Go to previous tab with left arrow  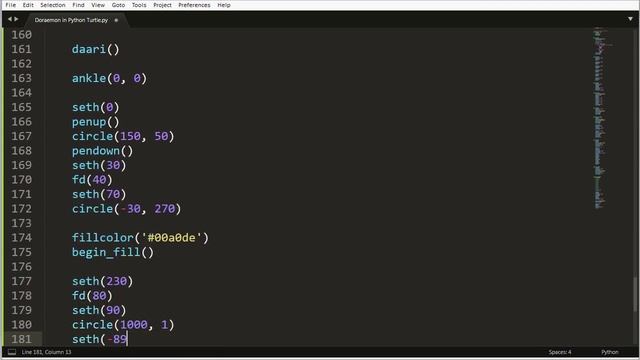point(9,19)
